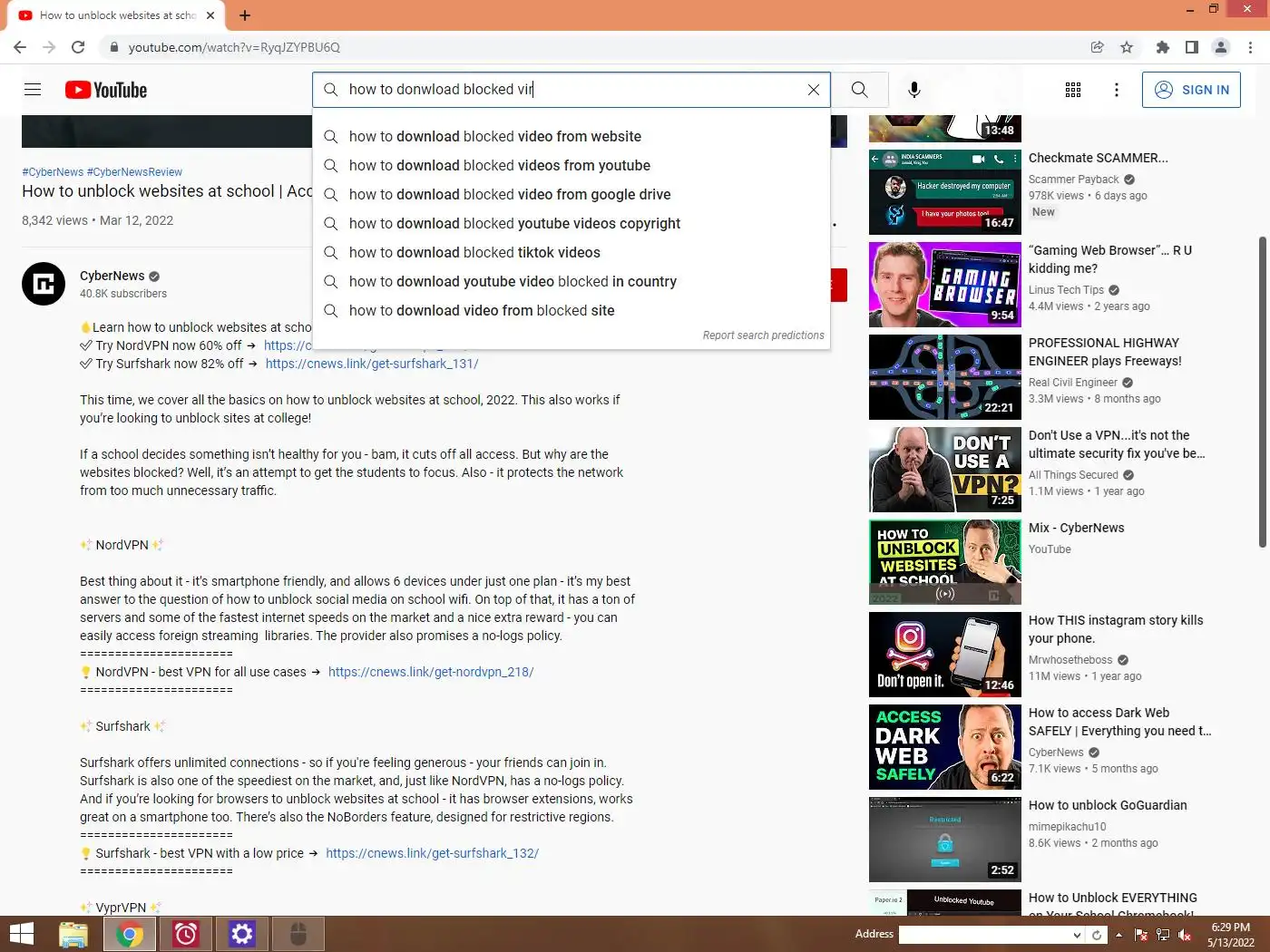Click the taskbar Address refresh icon
1270x952 pixels.
tap(1097, 935)
